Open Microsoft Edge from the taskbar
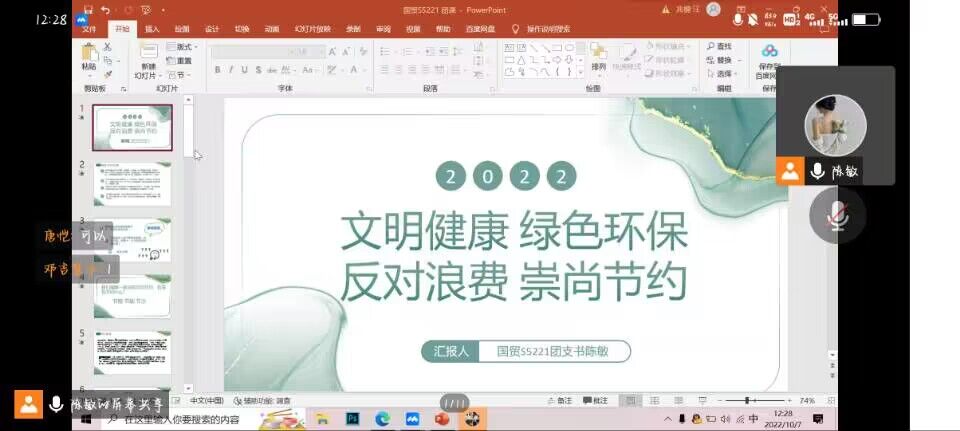This screenshot has height=431, width=960. click(382, 419)
